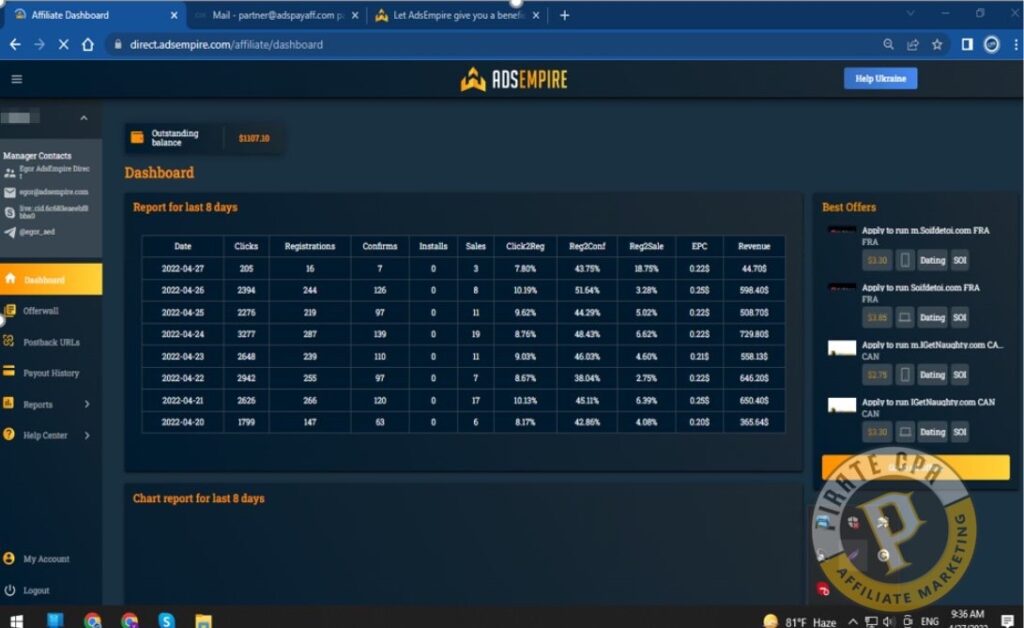The width and height of the screenshot is (1024, 628).
Task: Click the Payout History card icon
Action: point(8,371)
